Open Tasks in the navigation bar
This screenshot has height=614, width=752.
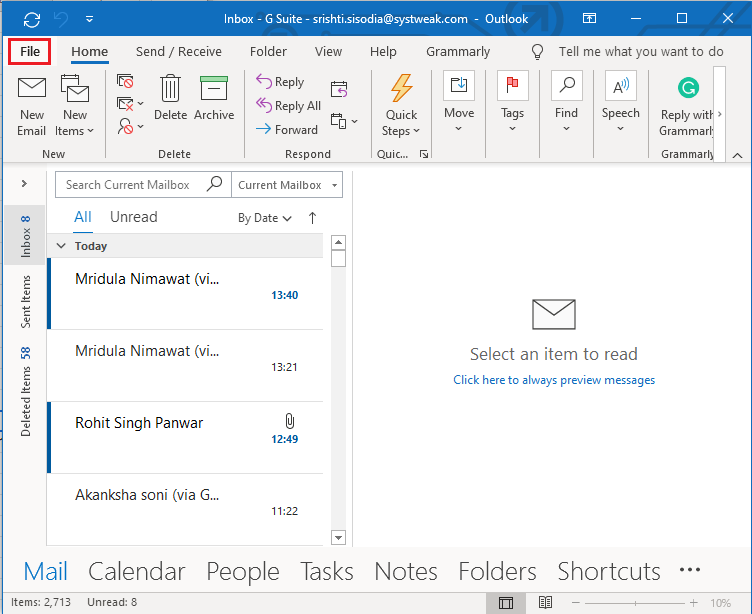pos(327,571)
